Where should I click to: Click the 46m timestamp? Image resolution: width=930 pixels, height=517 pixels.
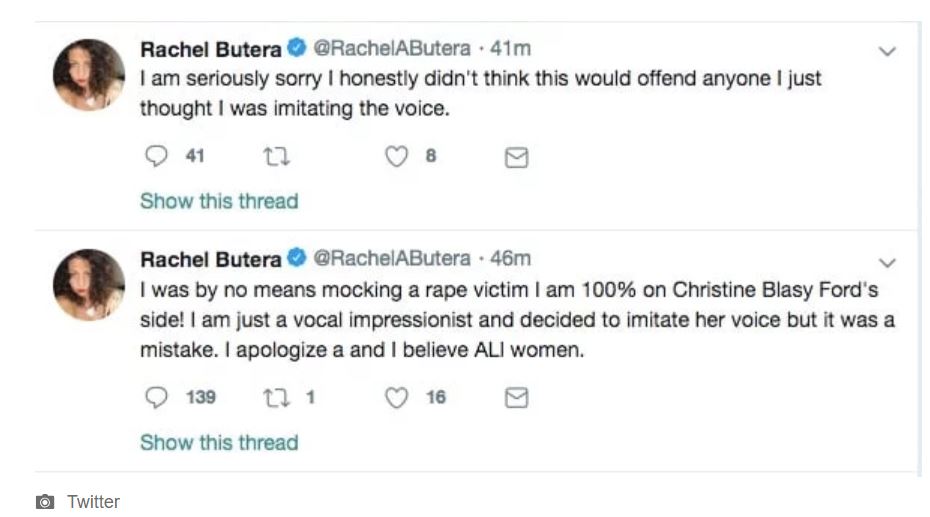[x=510, y=259]
